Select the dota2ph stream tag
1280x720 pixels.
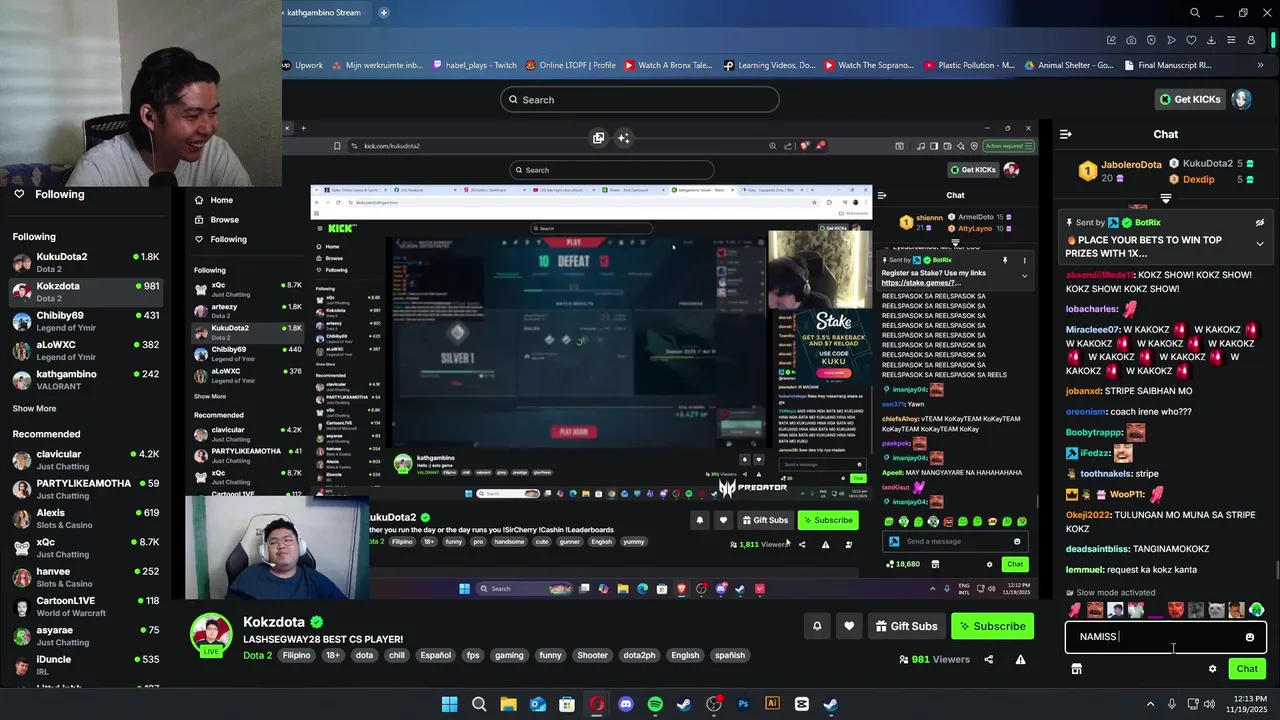coord(638,655)
